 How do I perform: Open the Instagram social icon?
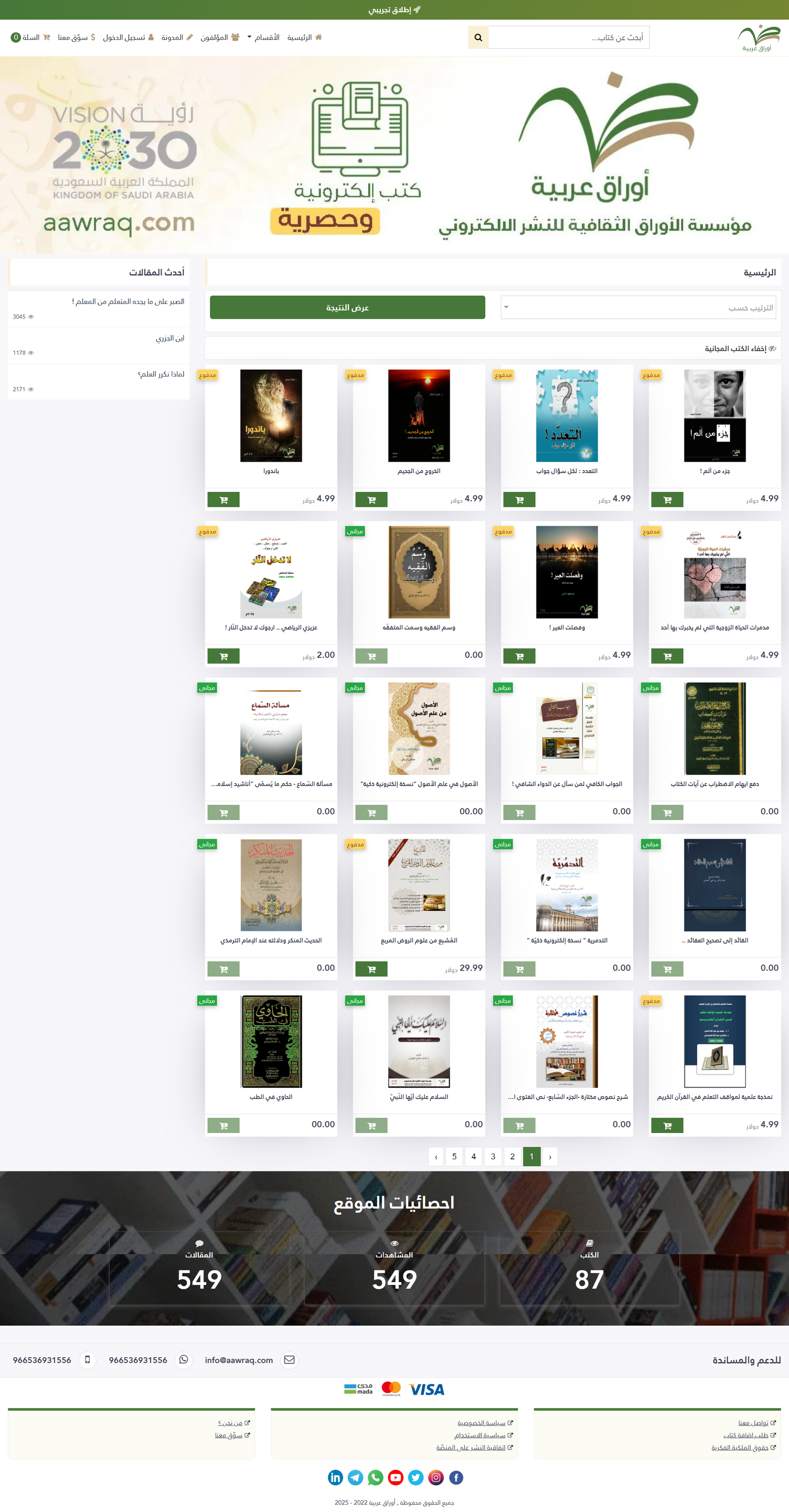click(x=436, y=1477)
